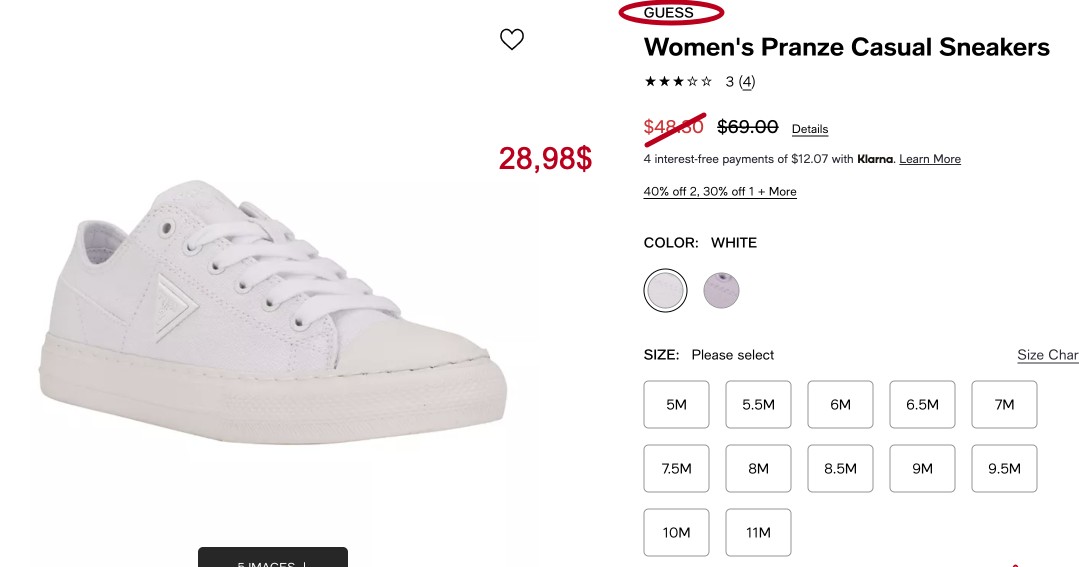Expand the 40% off 2 offers link
The height and width of the screenshot is (567, 1079).
click(x=720, y=191)
